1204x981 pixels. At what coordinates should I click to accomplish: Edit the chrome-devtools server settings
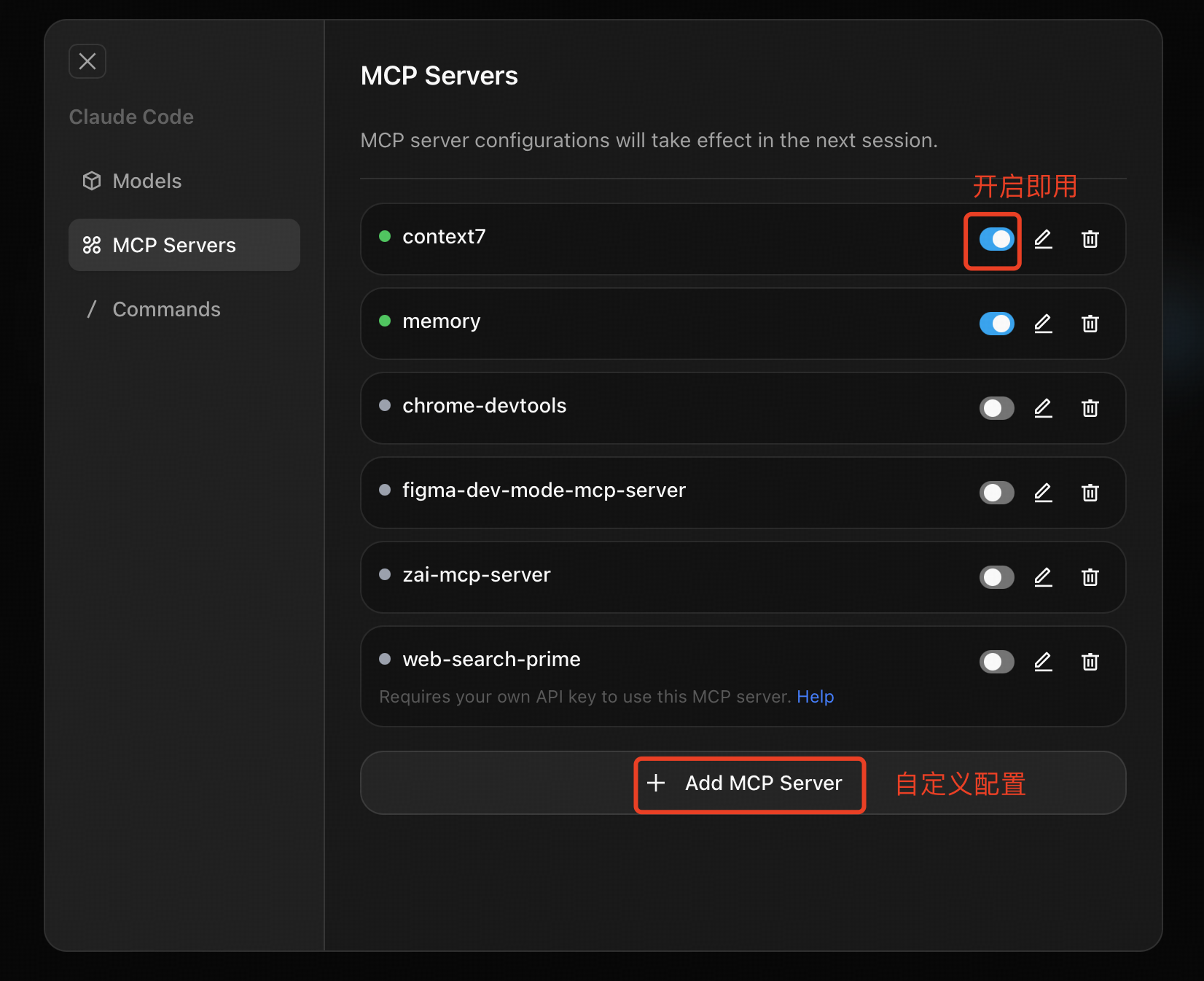1043,408
